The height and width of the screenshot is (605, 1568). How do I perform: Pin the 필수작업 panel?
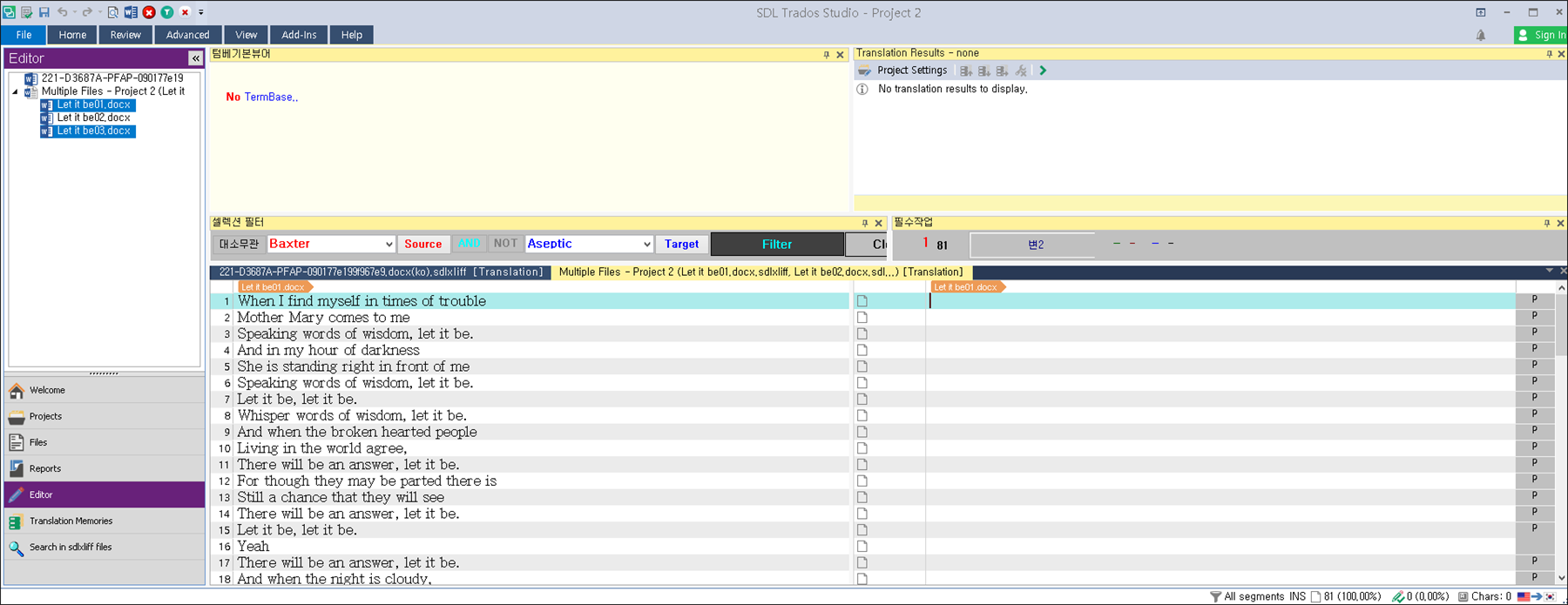click(x=1547, y=224)
